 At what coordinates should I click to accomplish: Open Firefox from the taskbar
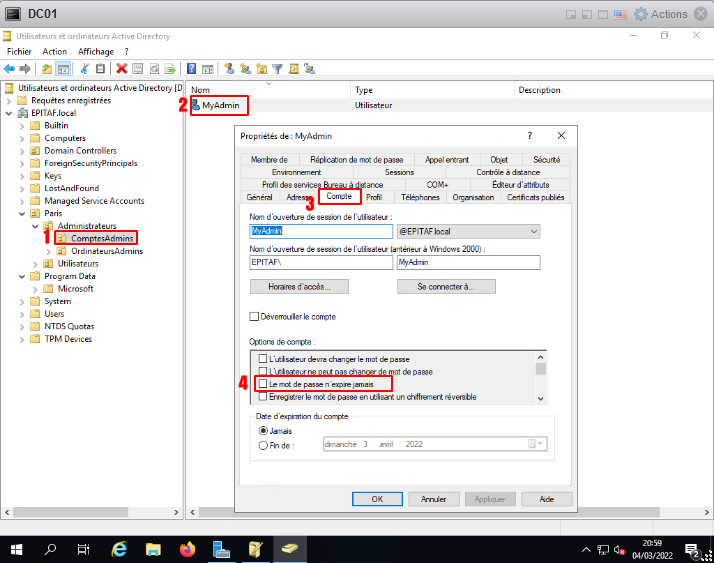pos(187,549)
